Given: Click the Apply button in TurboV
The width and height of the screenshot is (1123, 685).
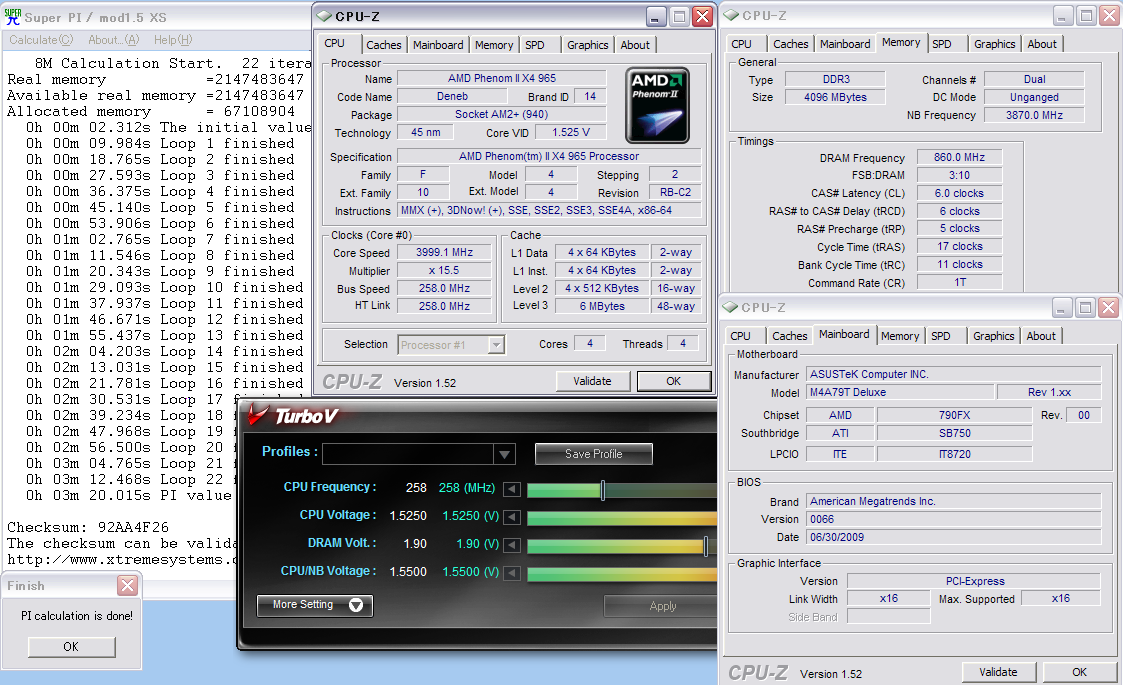Looking at the screenshot, I should point(662,606).
